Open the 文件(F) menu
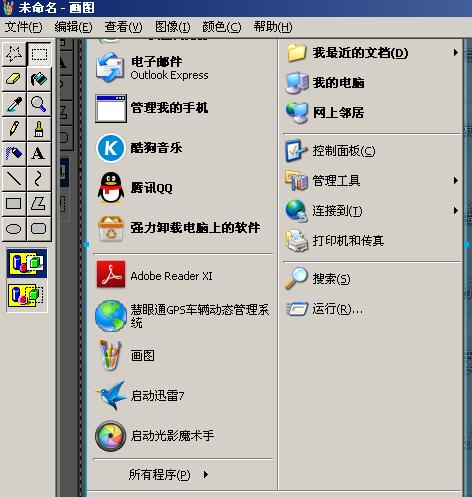Viewport: 472px width, 497px height. pyautogui.click(x=23, y=27)
